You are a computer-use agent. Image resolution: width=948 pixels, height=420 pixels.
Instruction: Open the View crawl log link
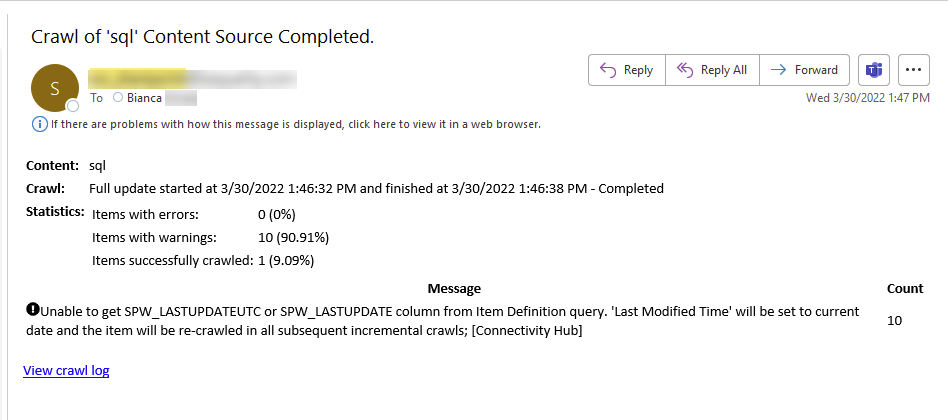click(x=66, y=370)
